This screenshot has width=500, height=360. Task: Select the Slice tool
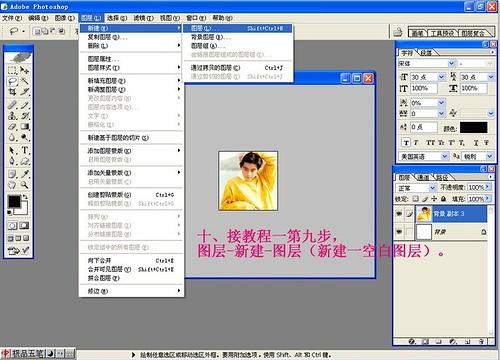coord(24,92)
